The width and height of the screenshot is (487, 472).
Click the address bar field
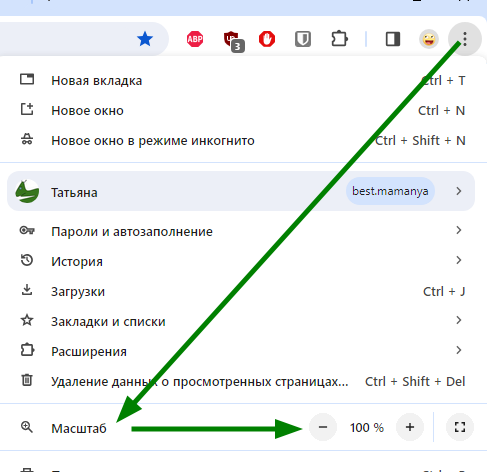click(83, 39)
